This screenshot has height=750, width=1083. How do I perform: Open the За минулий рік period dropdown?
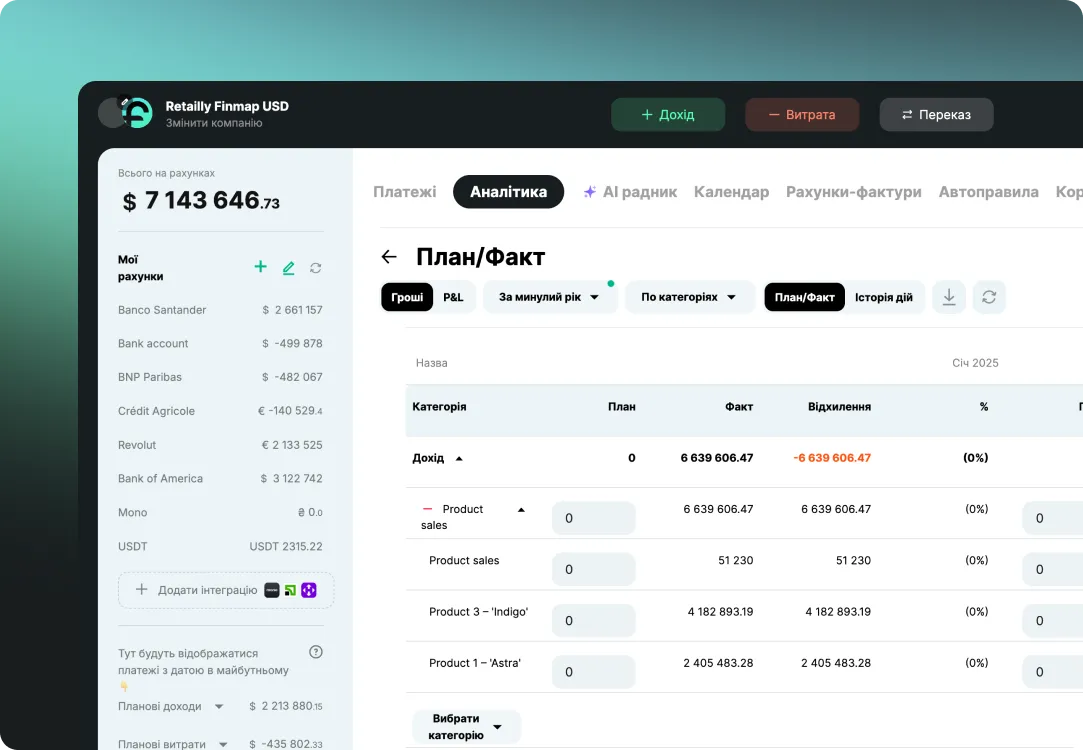(x=549, y=297)
